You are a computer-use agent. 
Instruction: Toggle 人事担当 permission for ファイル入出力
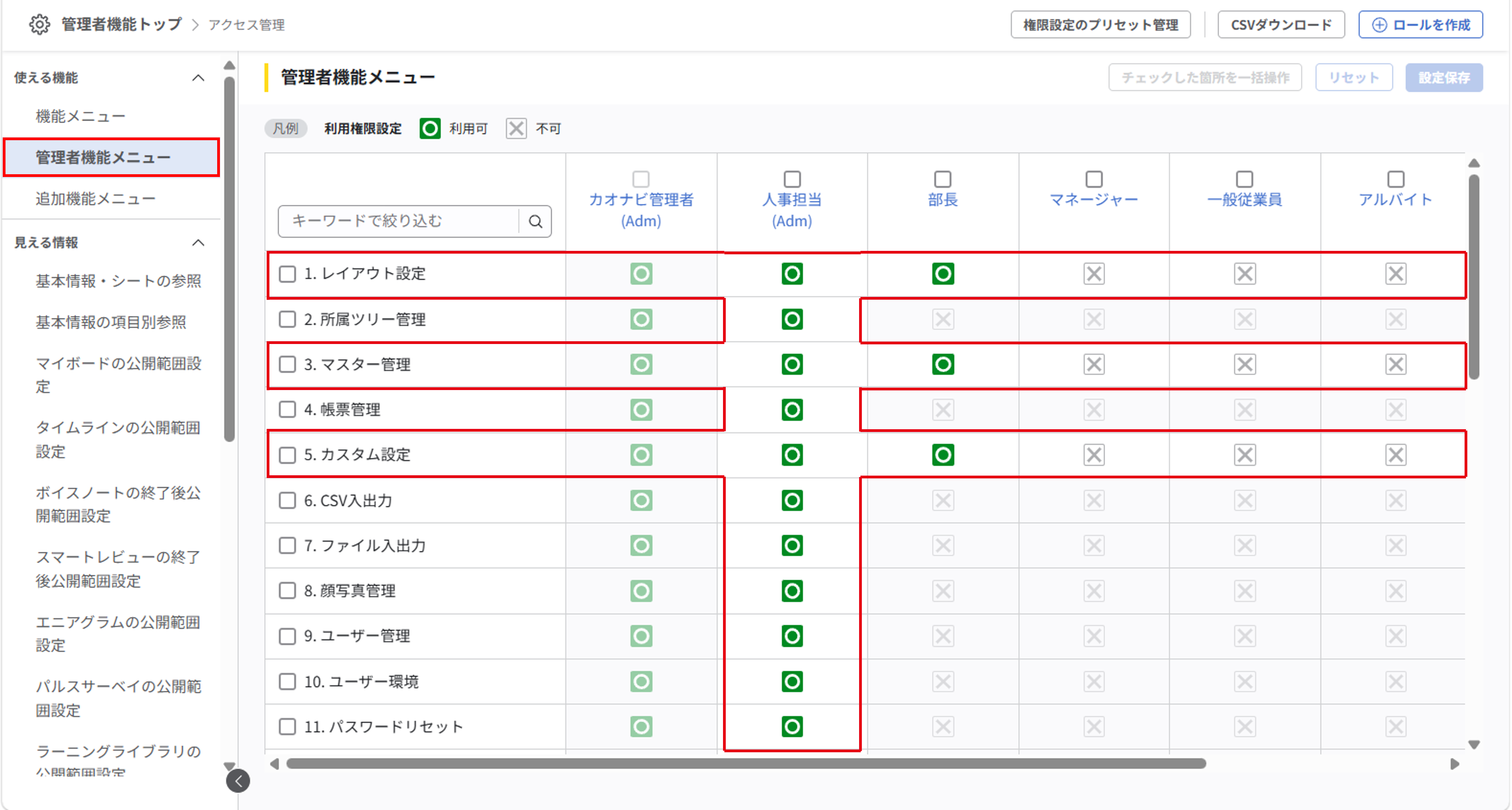[792, 546]
